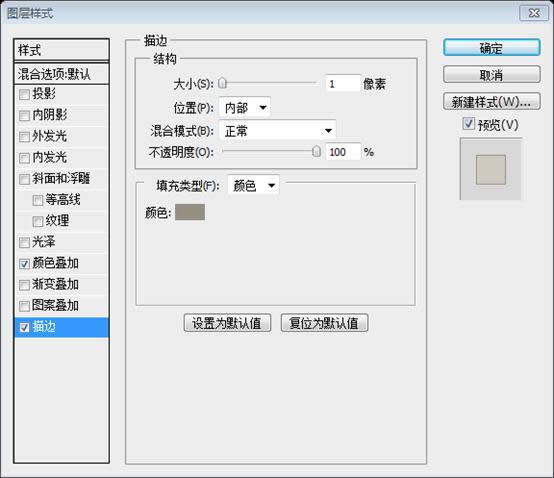Uncheck the 颜色叠加 color overlay checkbox
Image resolution: width=554 pixels, height=478 pixels.
click(x=24, y=264)
